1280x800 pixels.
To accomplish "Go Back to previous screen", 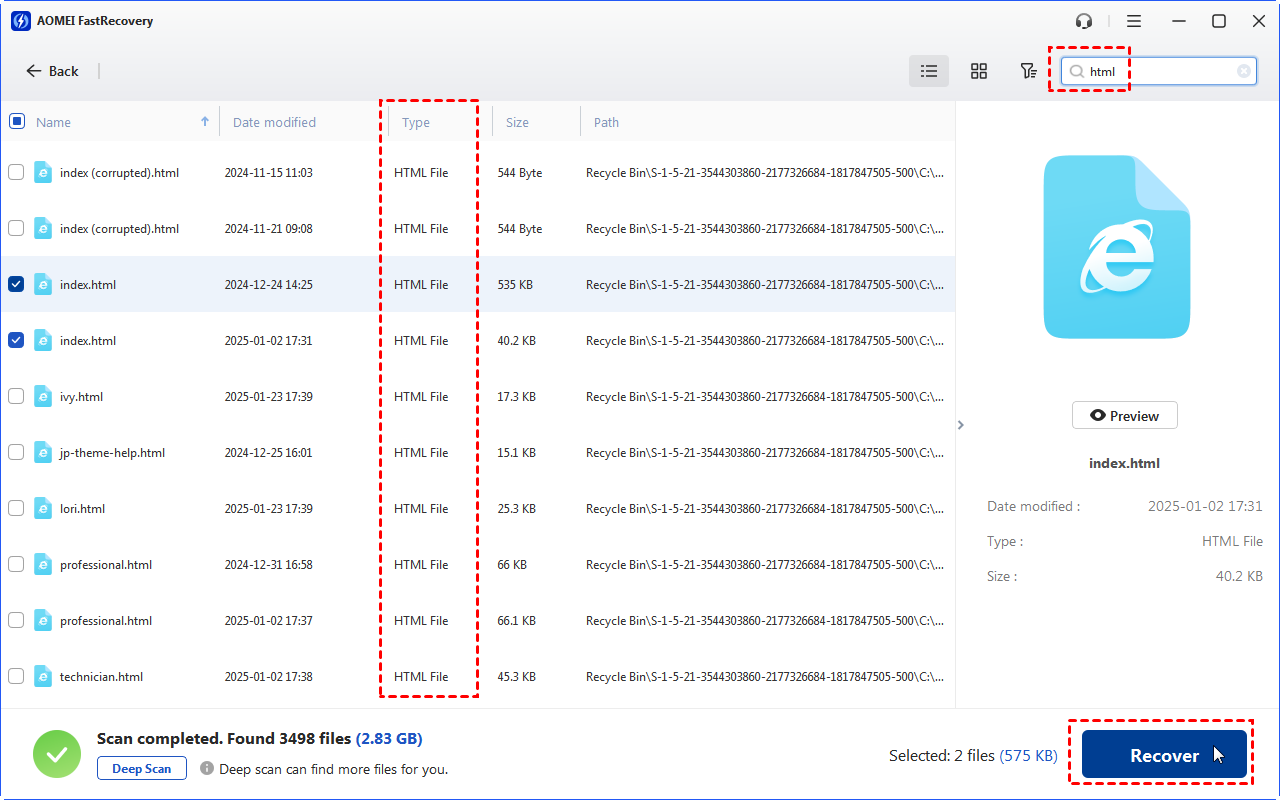I will [52, 71].
